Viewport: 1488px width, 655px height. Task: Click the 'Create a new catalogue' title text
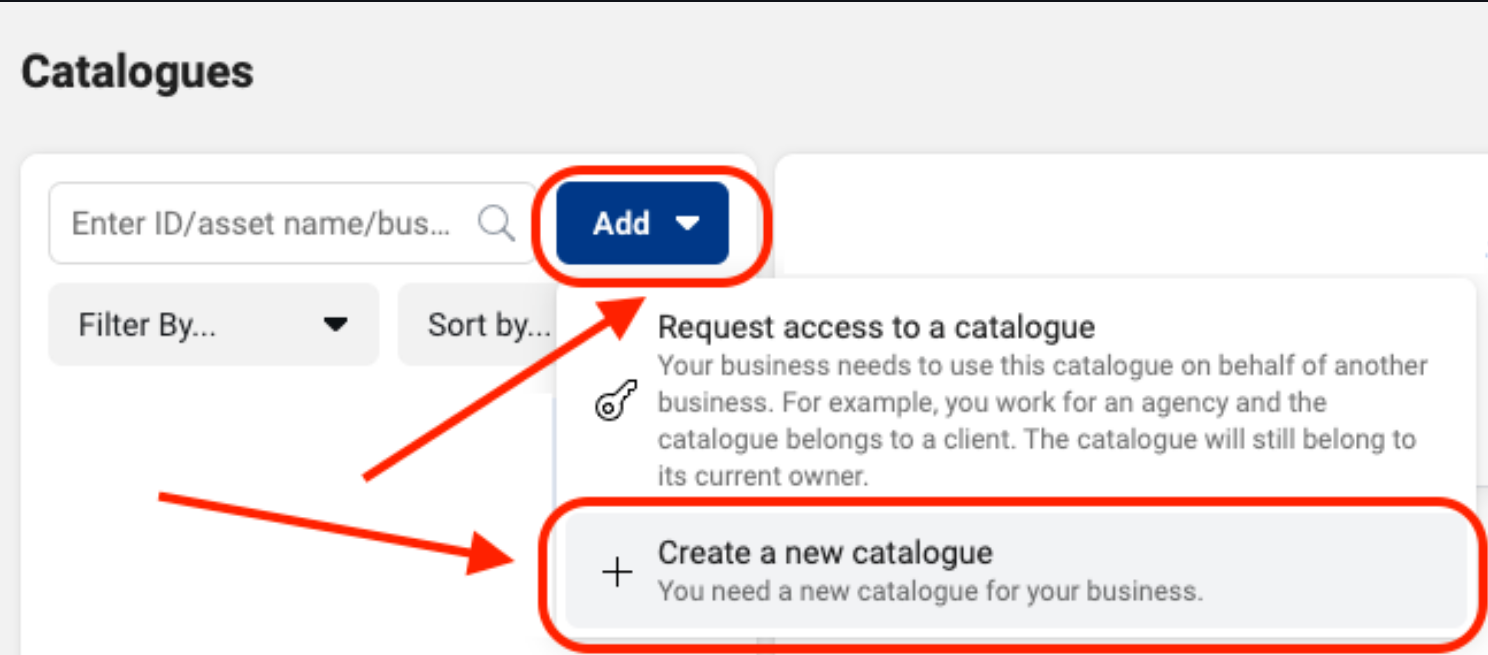coord(825,552)
